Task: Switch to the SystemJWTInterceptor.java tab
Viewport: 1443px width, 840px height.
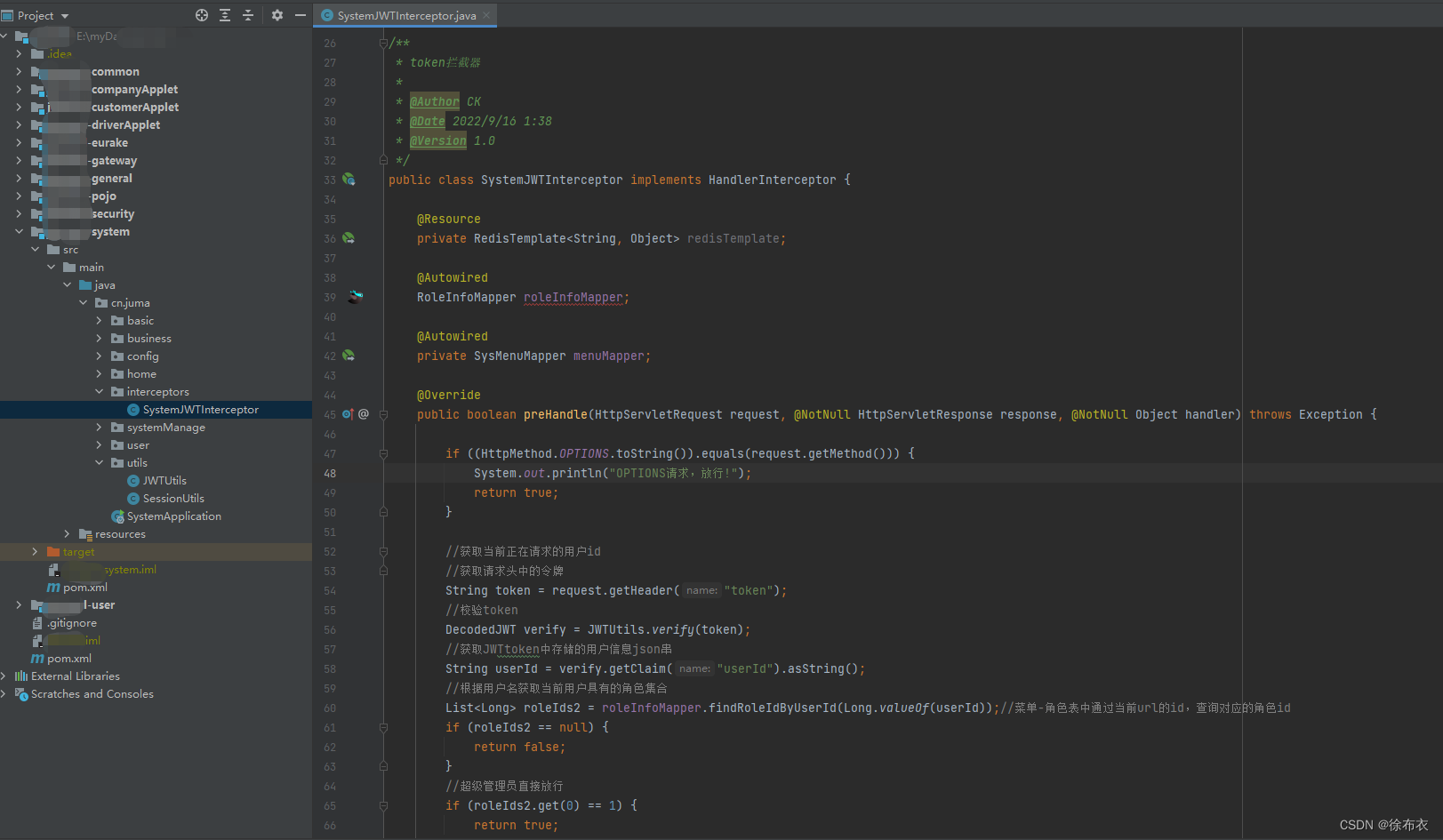Action: [x=406, y=15]
